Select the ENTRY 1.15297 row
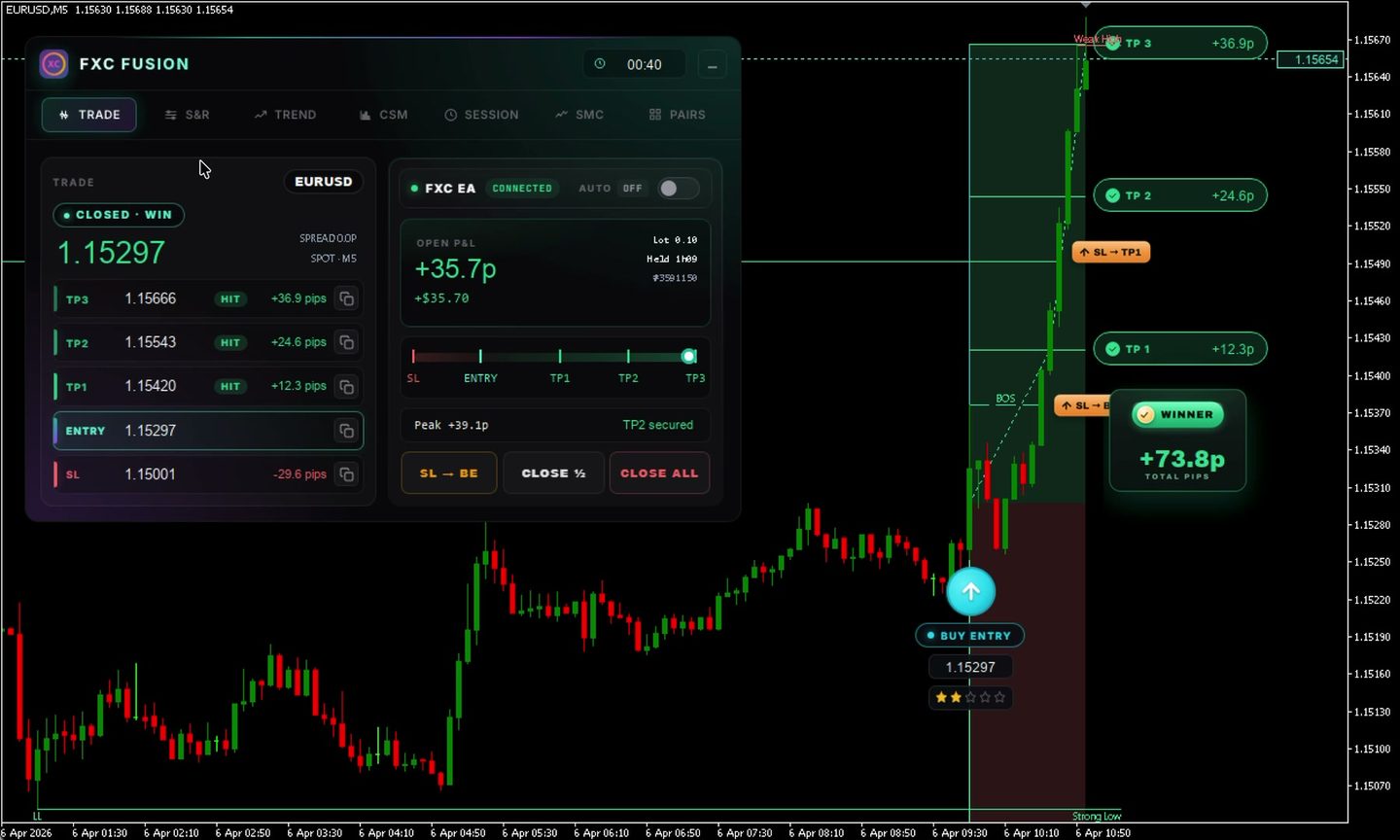Image resolution: width=1400 pixels, height=840 pixels. pos(208,431)
